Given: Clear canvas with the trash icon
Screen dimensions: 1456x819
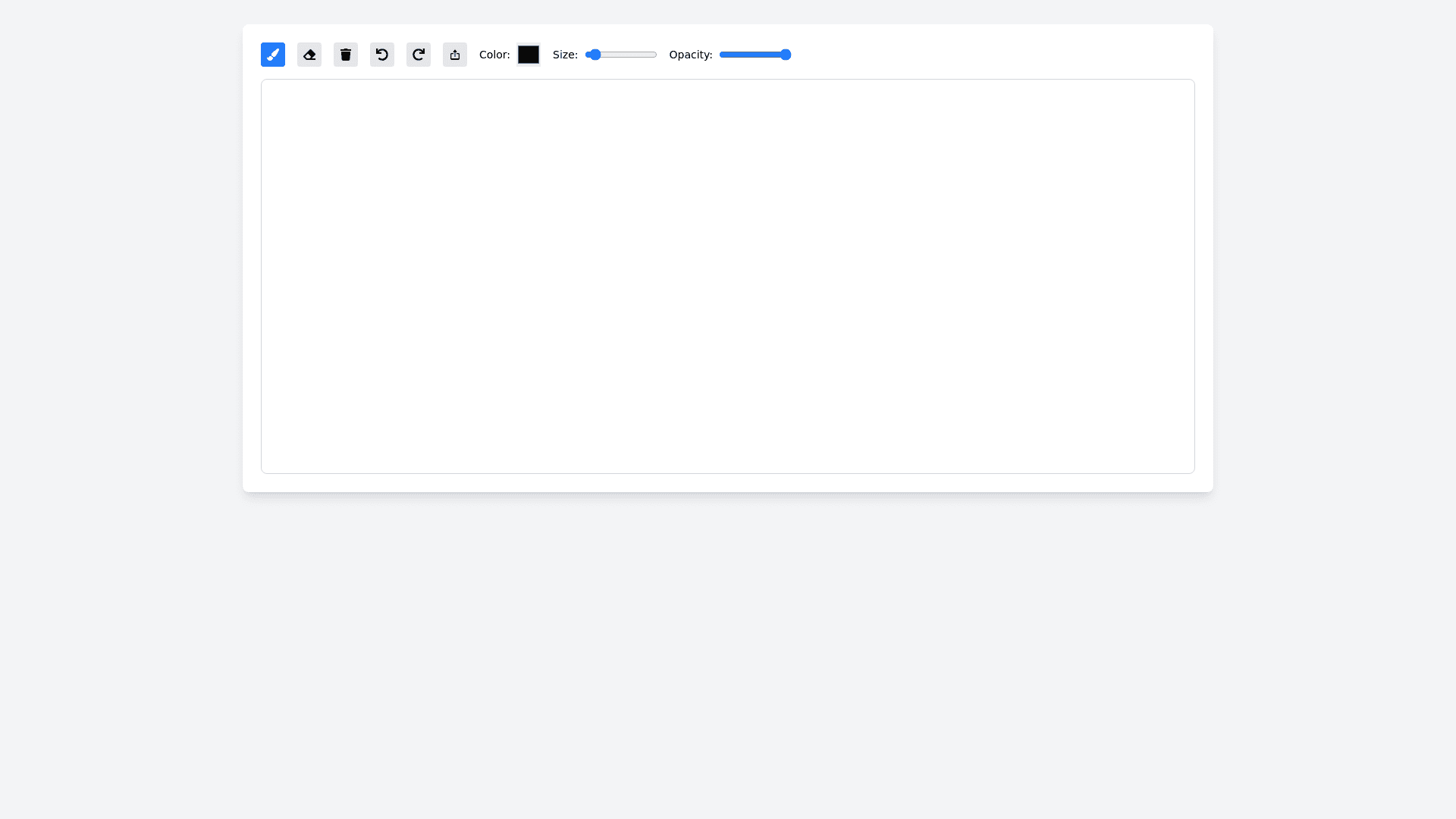Looking at the screenshot, I should 346,55.
